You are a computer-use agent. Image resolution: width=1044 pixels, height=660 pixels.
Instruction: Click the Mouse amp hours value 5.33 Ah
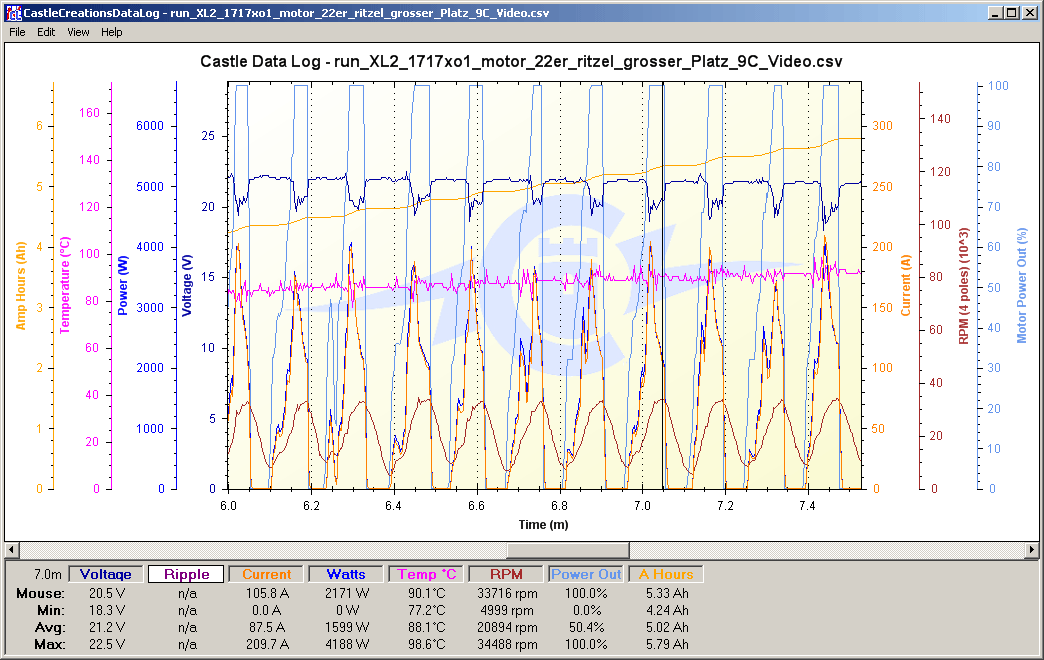coord(667,593)
